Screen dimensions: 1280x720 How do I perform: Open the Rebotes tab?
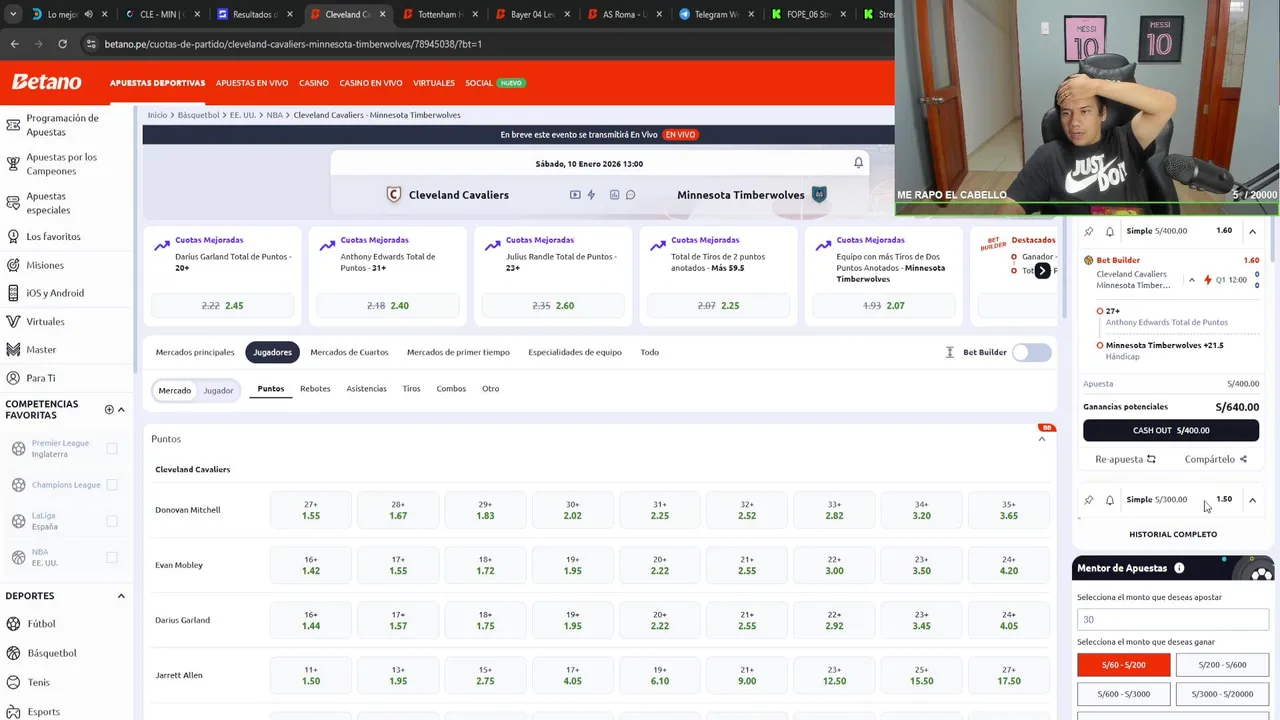[x=315, y=389]
